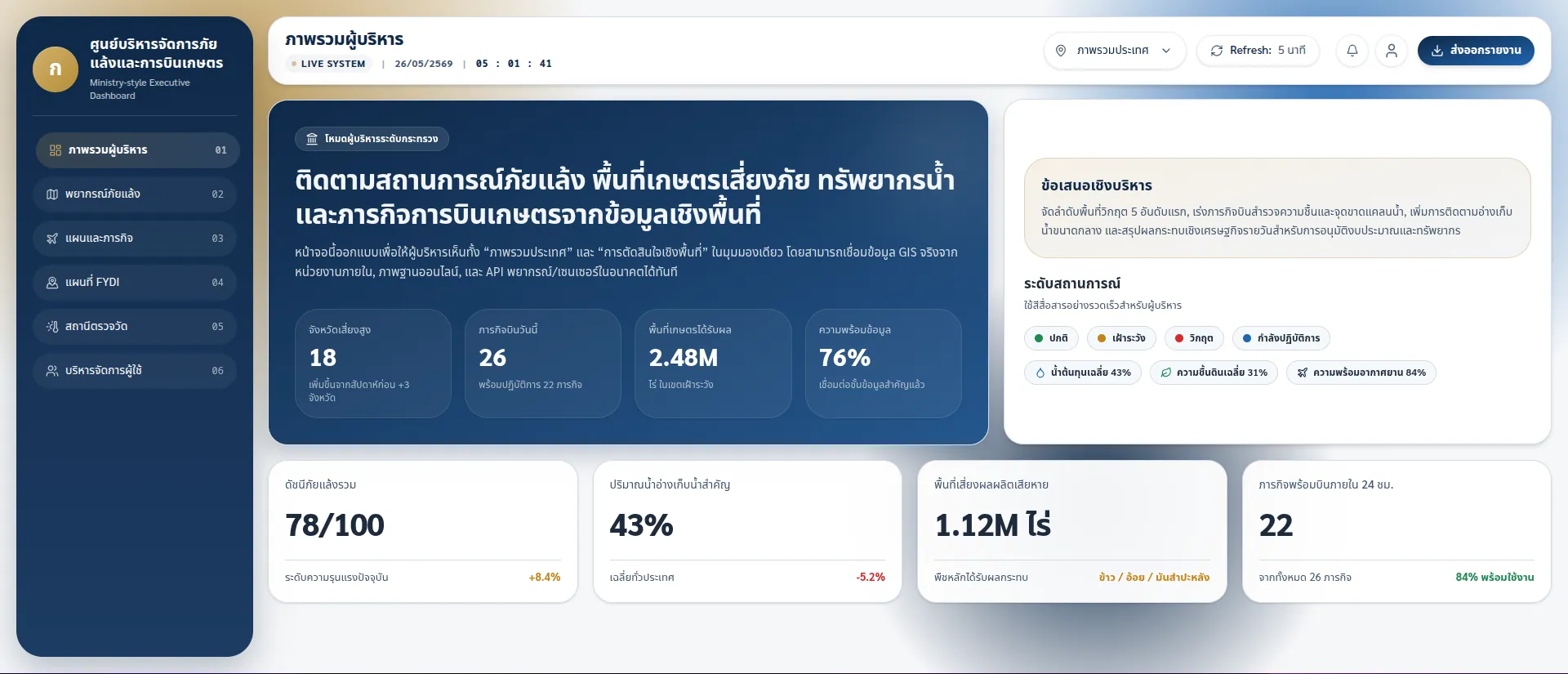
Task: Click the station sensor icon beside สถานีตรวจวัด
Action: 52,327
